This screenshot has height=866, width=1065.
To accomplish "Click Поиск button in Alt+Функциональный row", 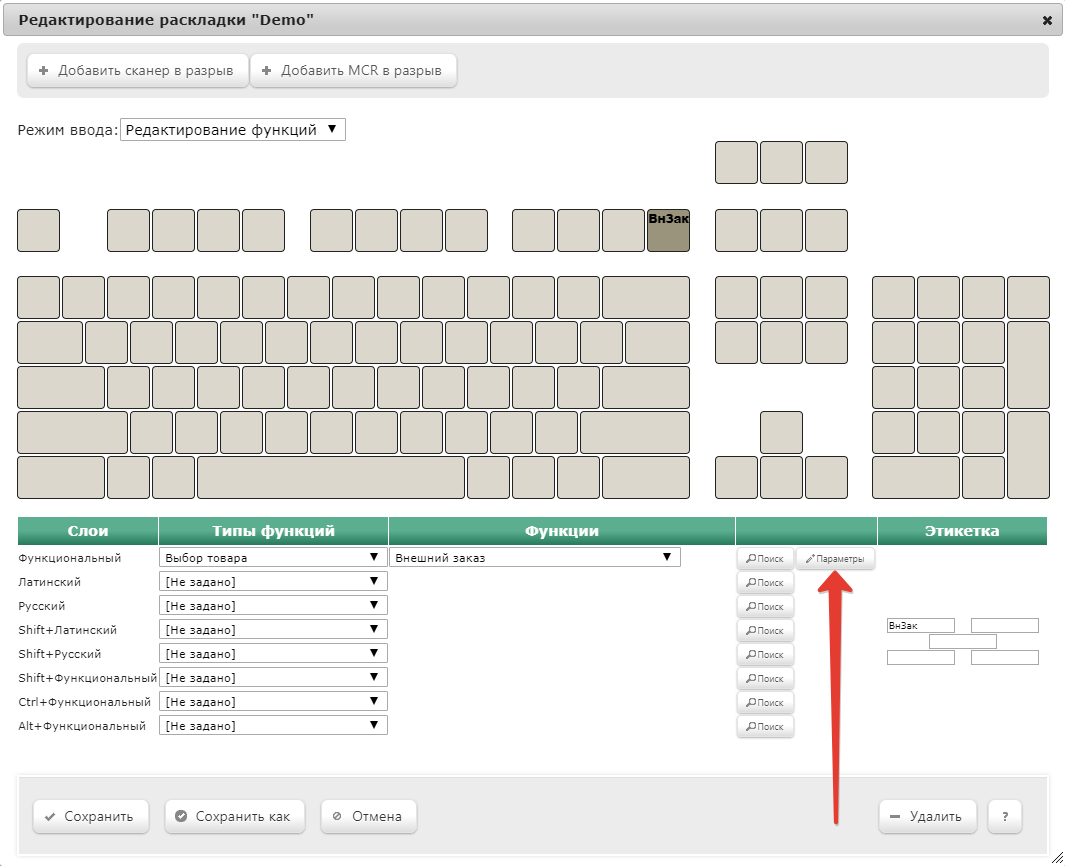I will tap(765, 727).
